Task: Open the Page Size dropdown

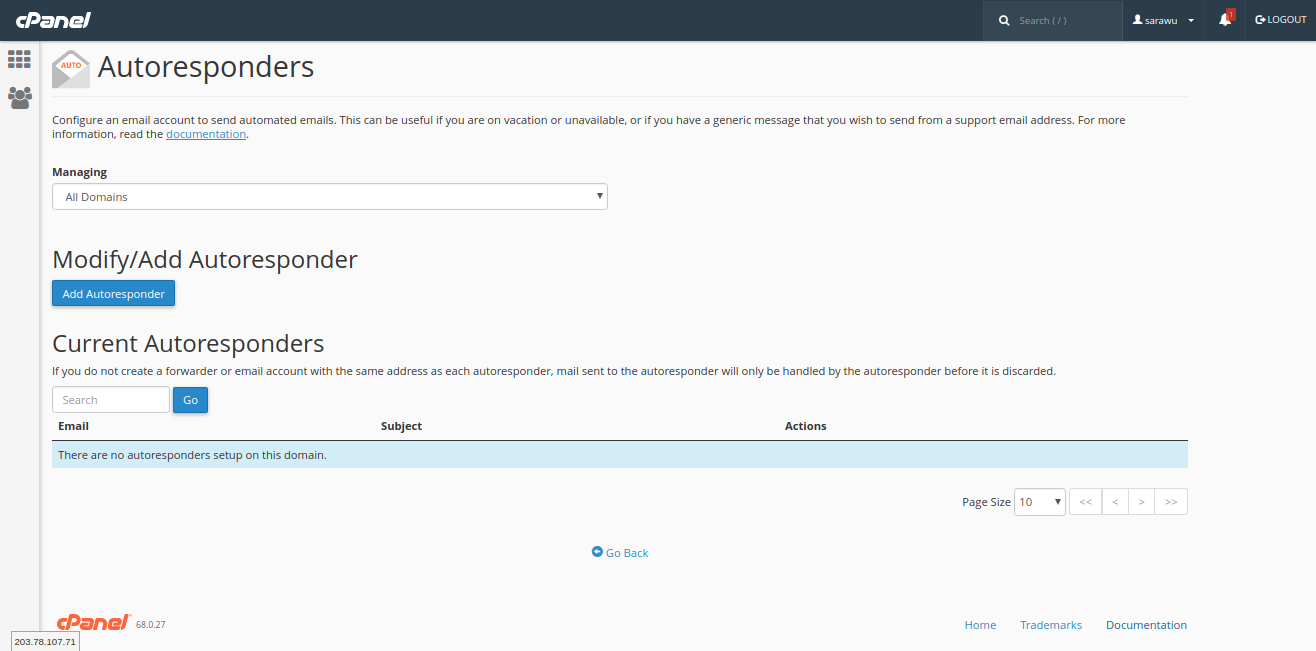Action: pos(1040,502)
